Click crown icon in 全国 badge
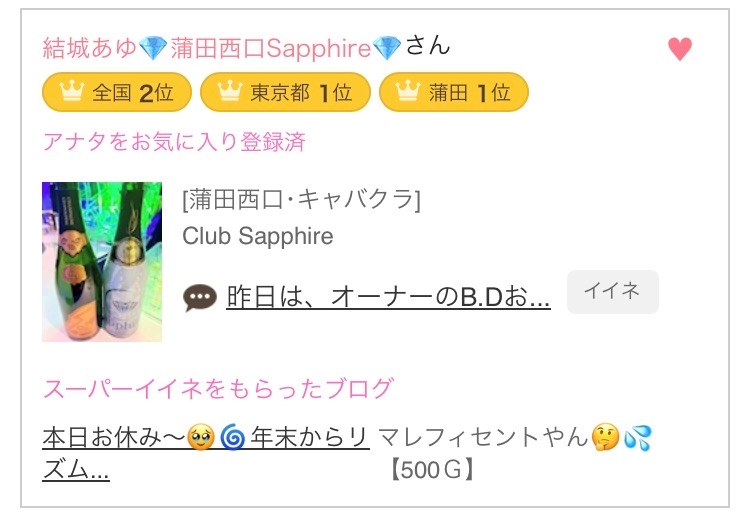This screenshot has width=742, height=526. [72, 91]
